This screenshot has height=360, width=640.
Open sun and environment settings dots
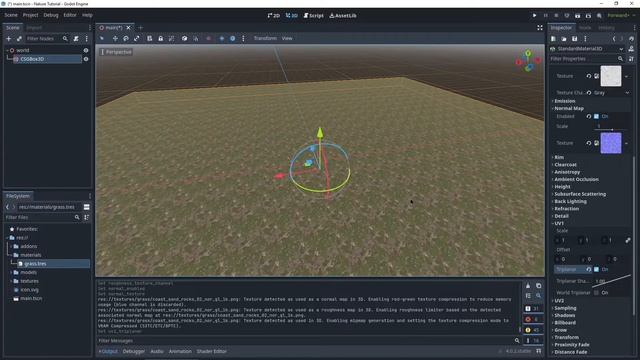click(x=243, y=38)
